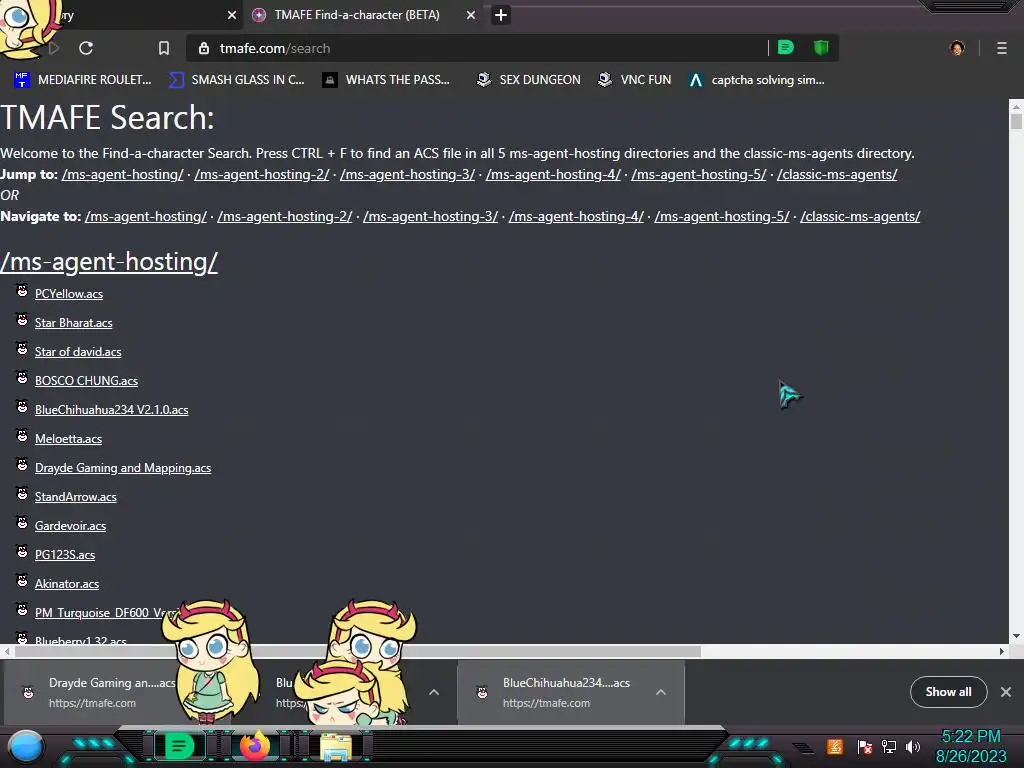Download Gardevoir.acs
The height and width of the screenshot is (768, 1024).
point(71,526)
